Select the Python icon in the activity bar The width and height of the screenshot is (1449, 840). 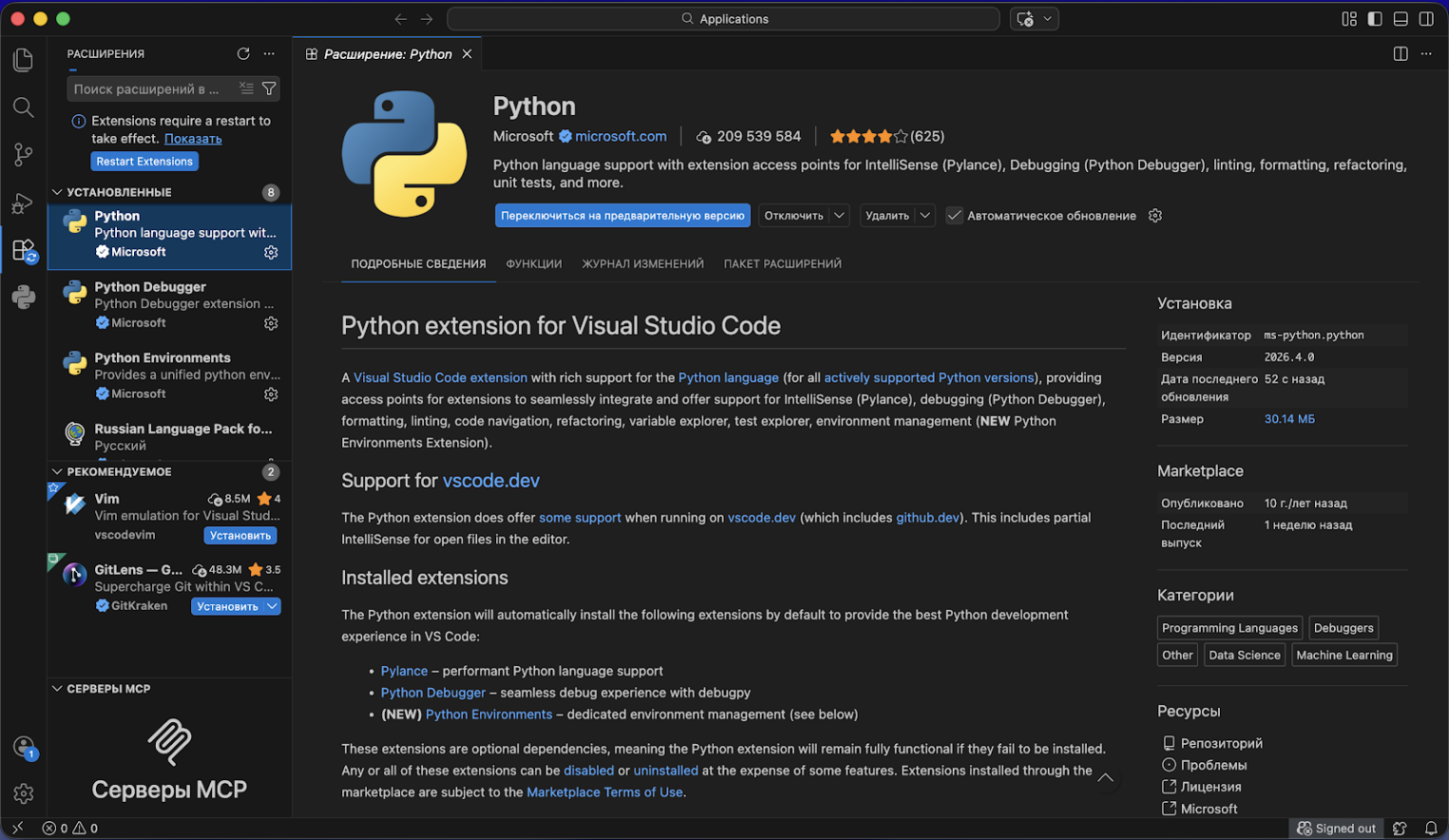tap(23, 297)
